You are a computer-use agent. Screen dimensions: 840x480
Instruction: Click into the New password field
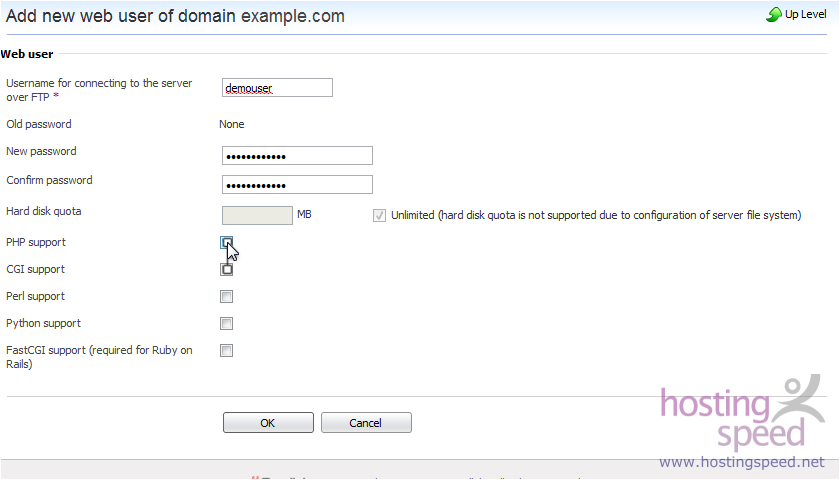(297, 156)
